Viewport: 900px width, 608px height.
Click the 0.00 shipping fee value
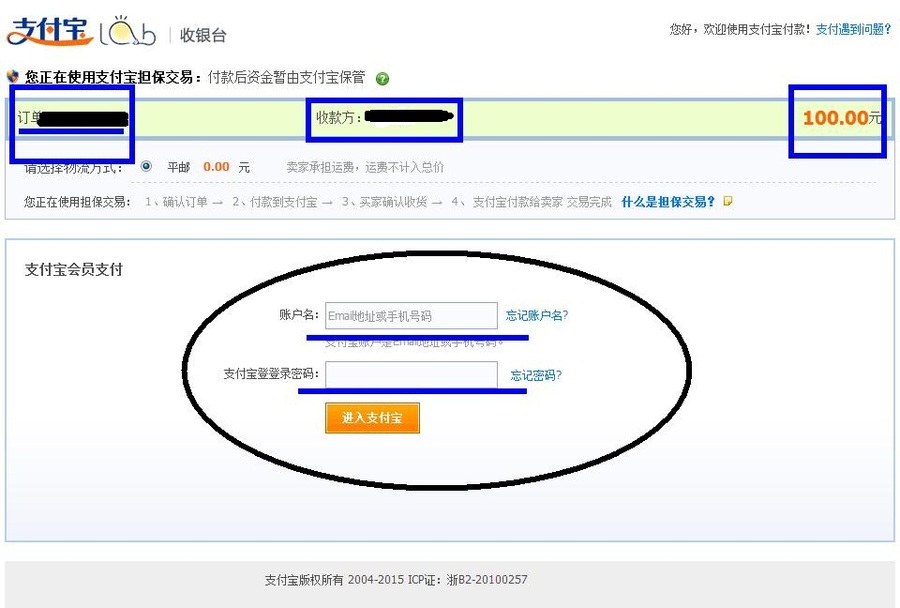click(216, 167)
